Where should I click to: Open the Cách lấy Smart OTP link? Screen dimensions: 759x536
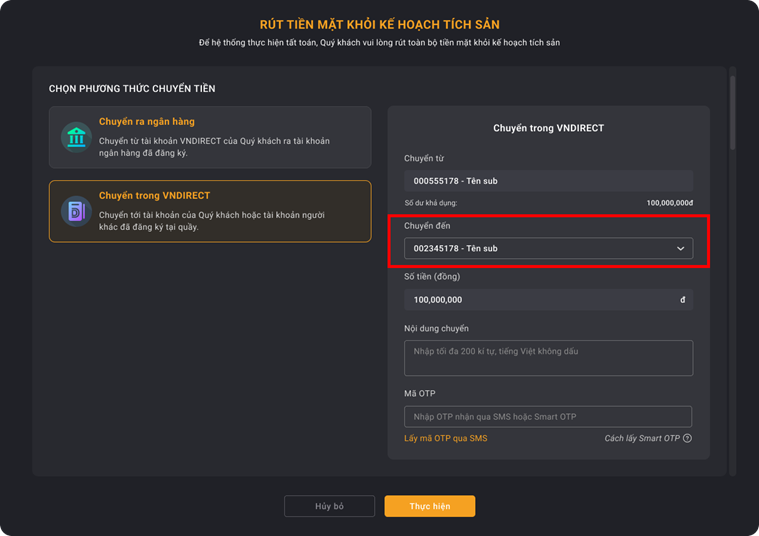(642, 438)
